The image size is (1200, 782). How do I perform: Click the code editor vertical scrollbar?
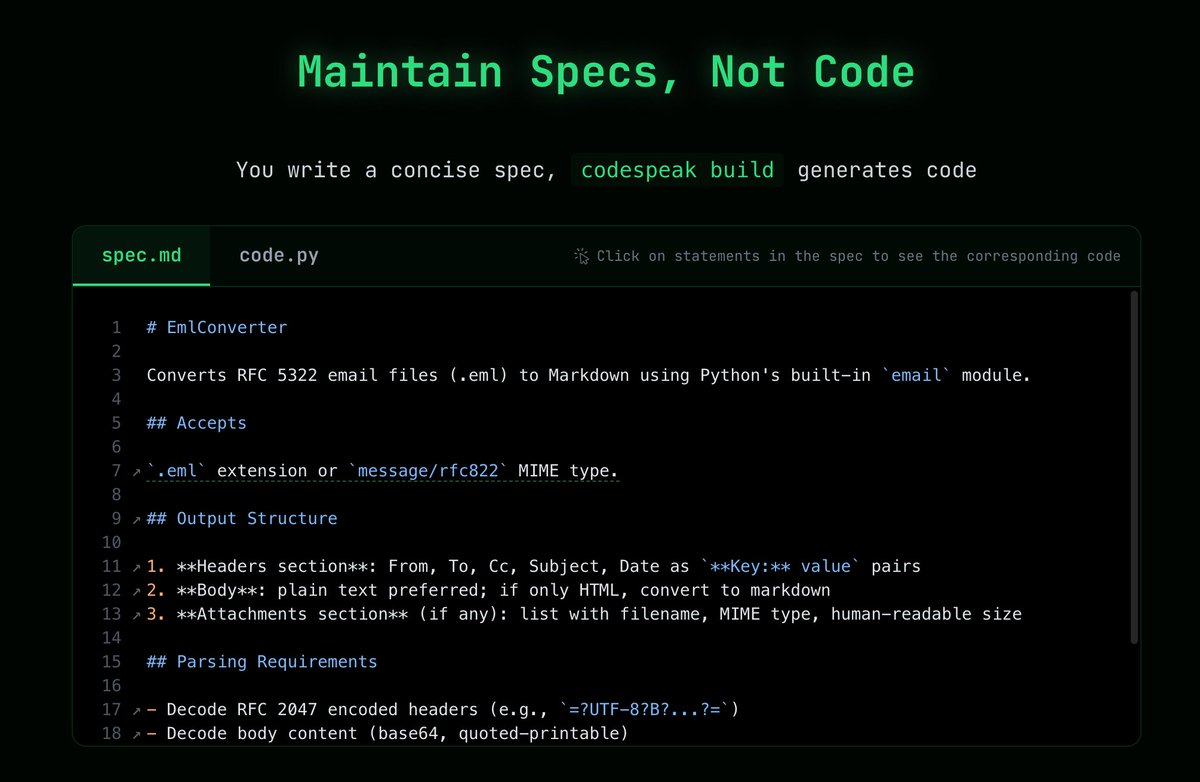1133,468
